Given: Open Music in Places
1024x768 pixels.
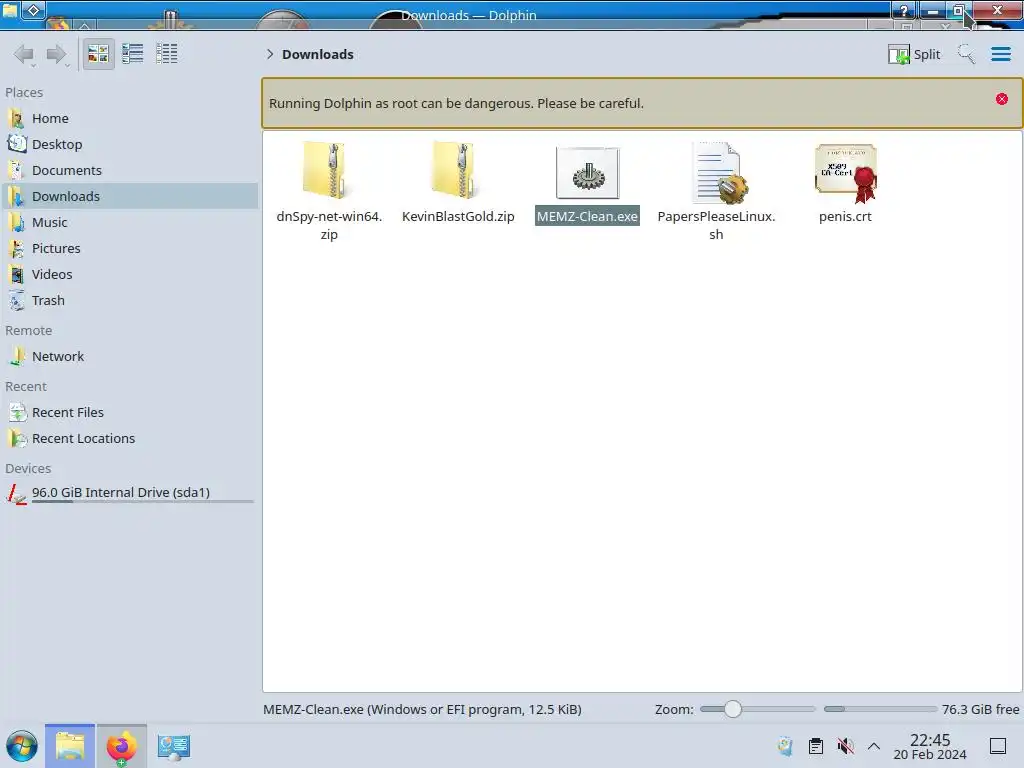Looking at the screenshot, I should tap(129, 223).
